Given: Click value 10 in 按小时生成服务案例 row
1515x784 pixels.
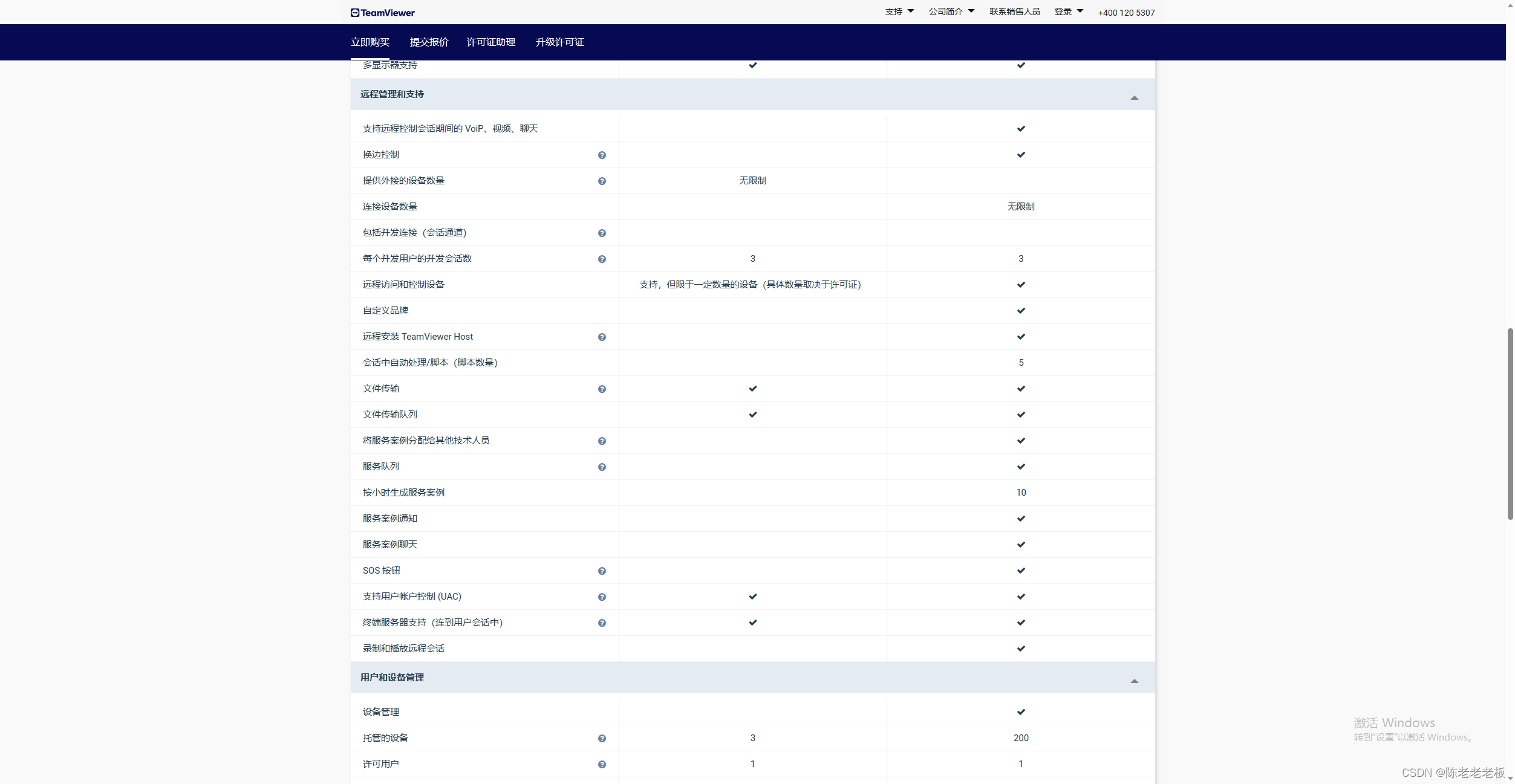Looking at the screenshot, I should click(x=1021, y=493).
